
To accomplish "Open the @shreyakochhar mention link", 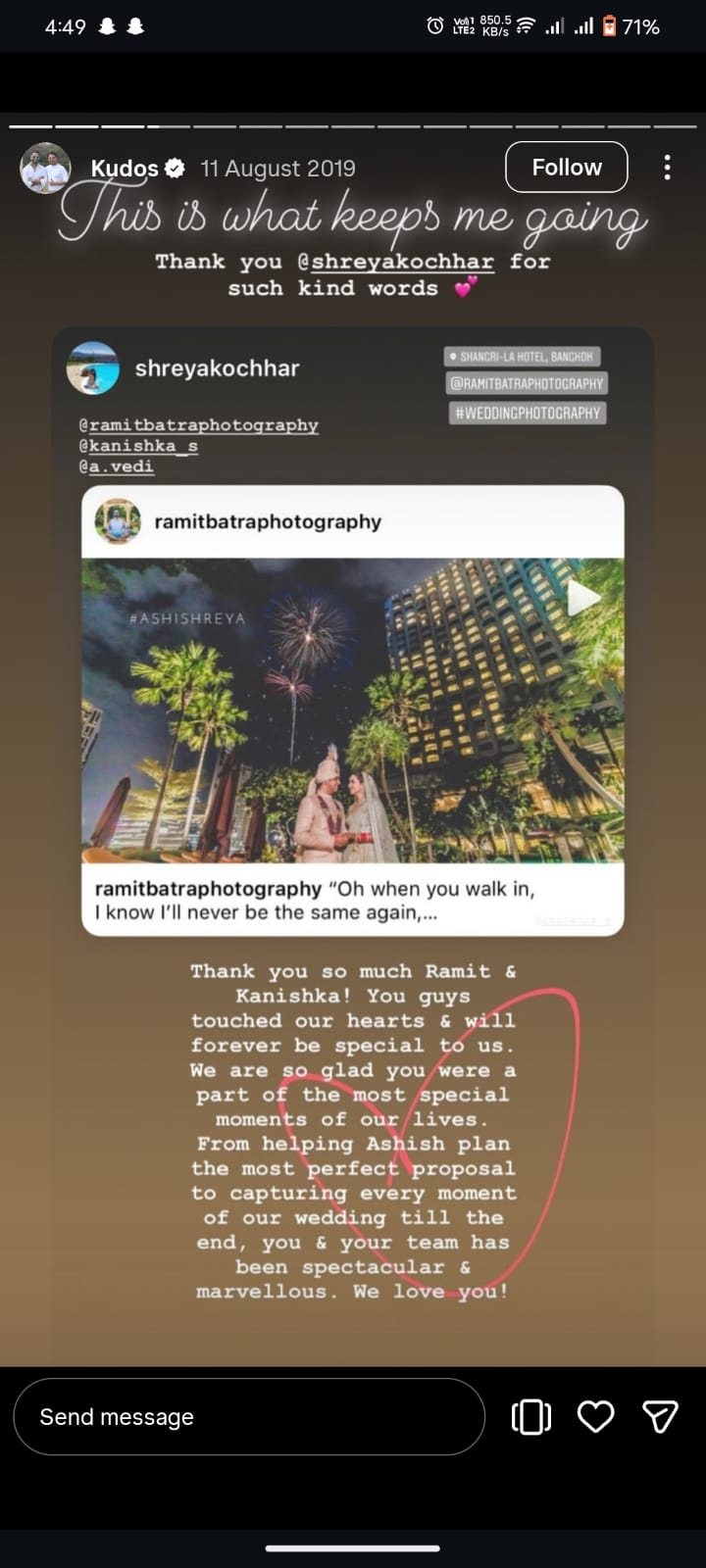I will point(396,262).
